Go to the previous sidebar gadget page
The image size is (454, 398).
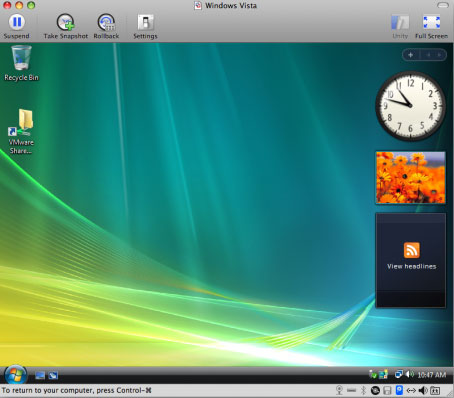pyautogui.click(x=429, y=55)
